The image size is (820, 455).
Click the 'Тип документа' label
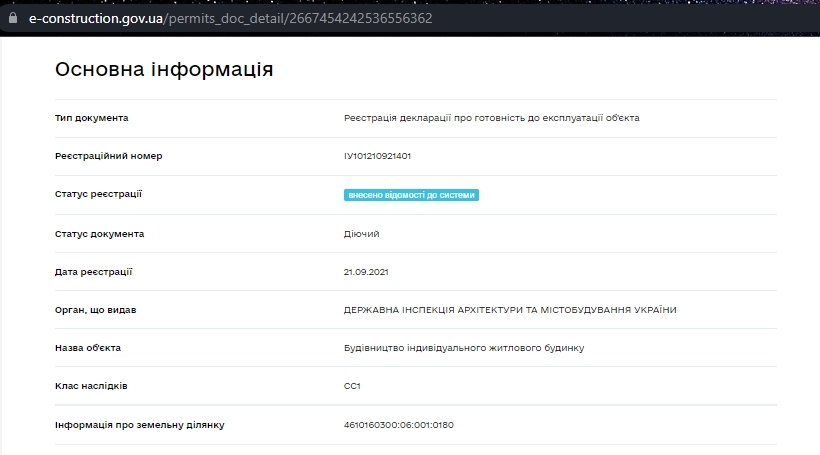coord(92,118)
